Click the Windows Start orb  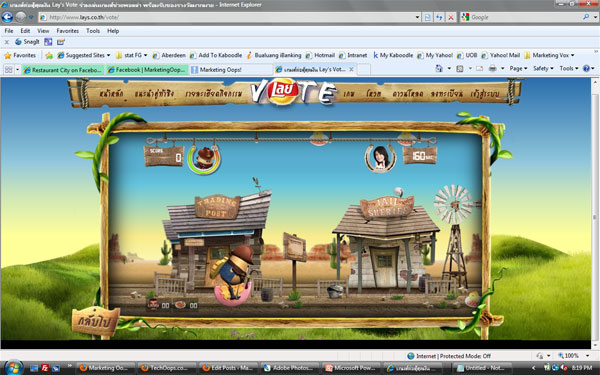[x=14, y=368]
